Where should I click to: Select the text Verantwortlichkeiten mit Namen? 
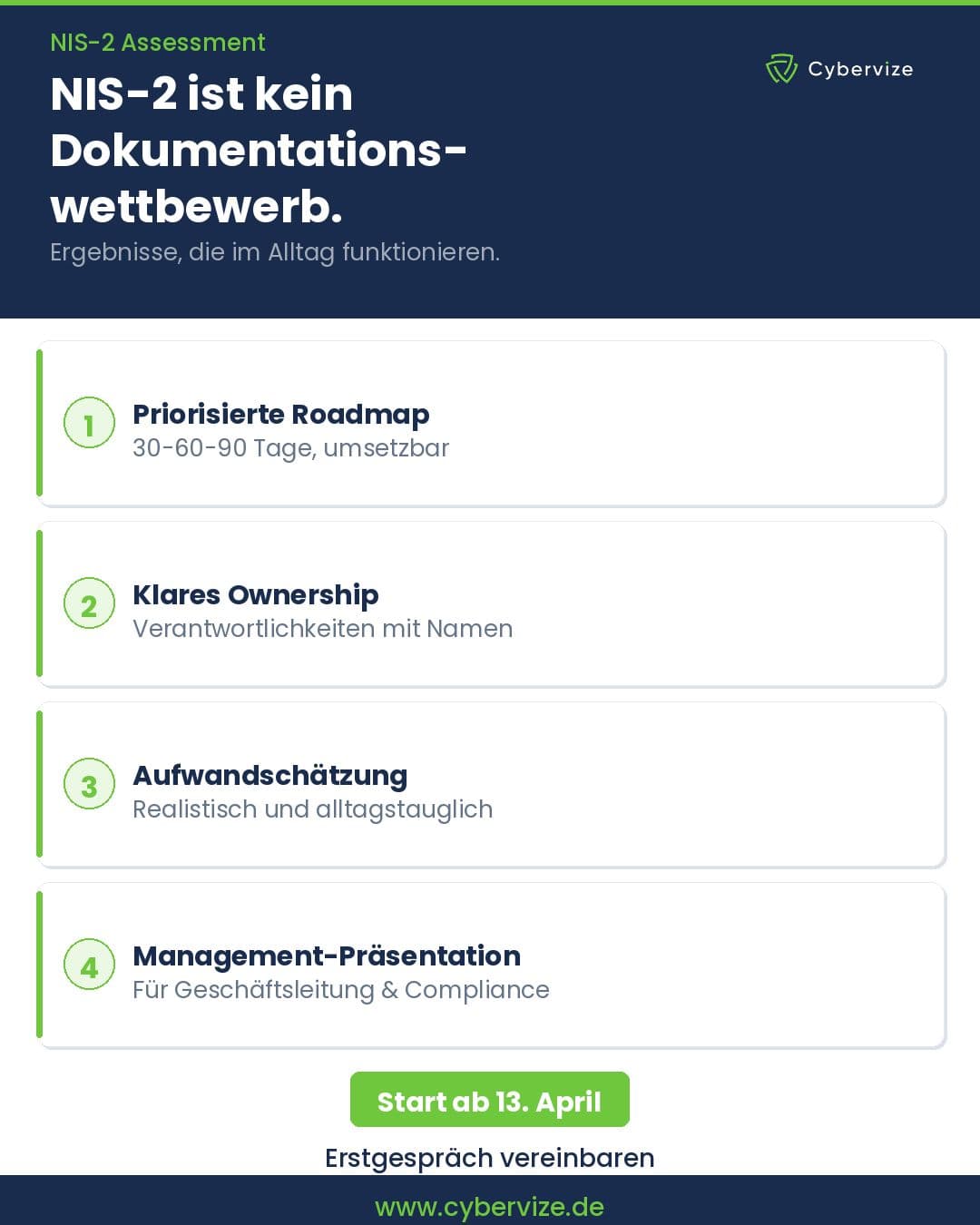pyautogui.click(x=322, y=629)
